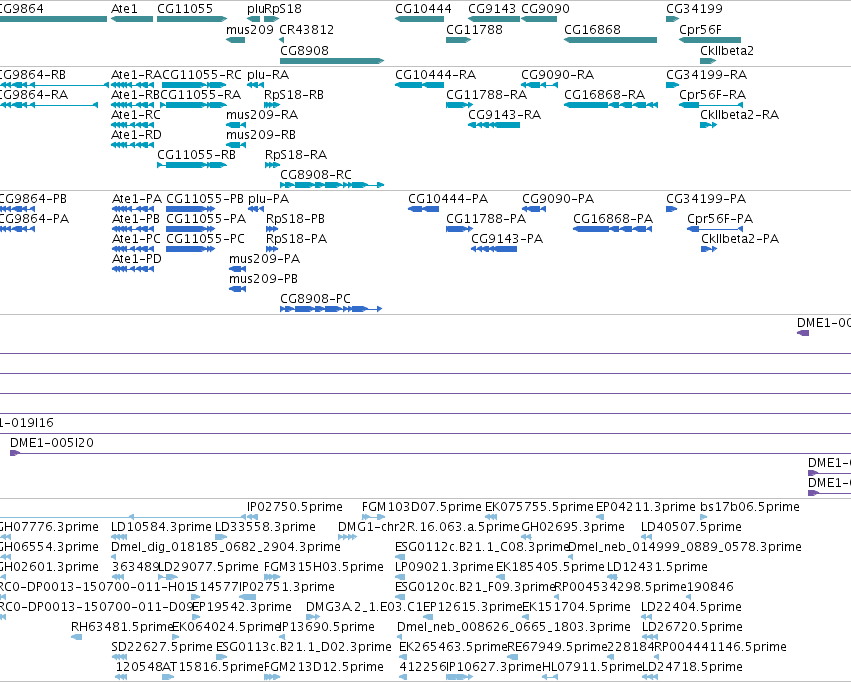Select the LD24718.5prime EST label
Image resolution: width=851 pixels, height=682 pixels.
[x=692, y=667]
